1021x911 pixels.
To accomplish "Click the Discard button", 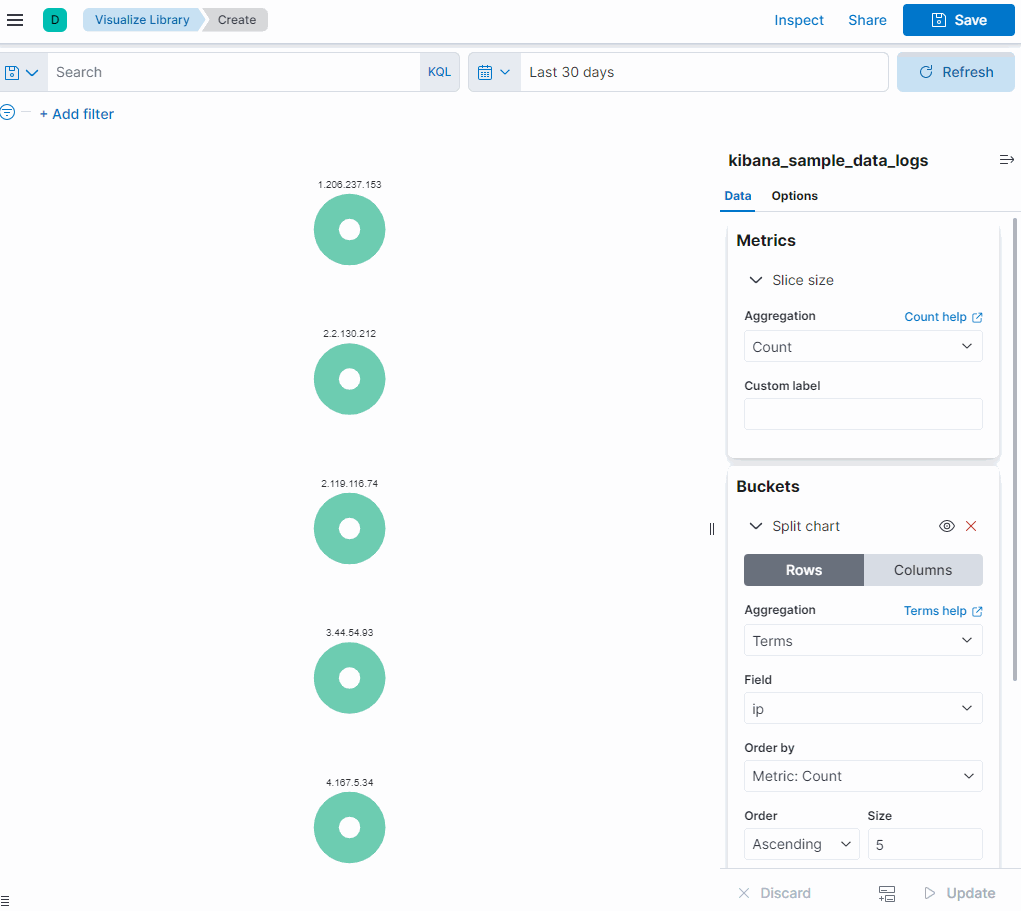I will [x=774, y=893].
